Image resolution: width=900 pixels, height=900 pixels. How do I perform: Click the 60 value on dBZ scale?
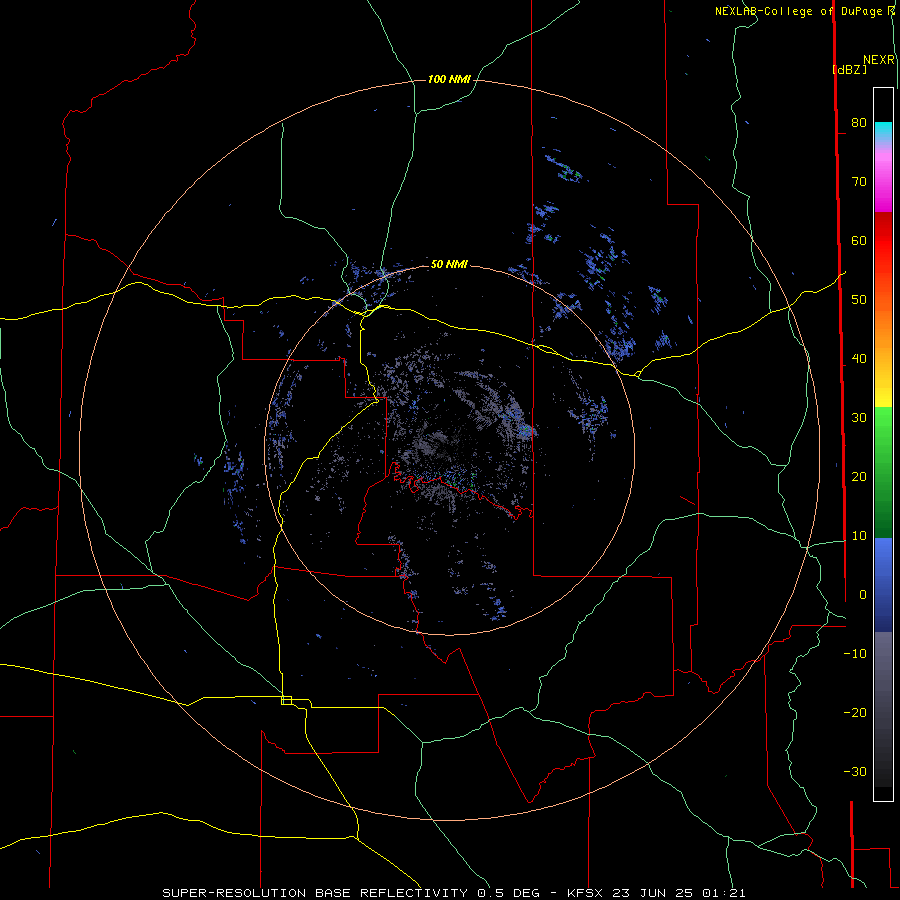(859, 240)
